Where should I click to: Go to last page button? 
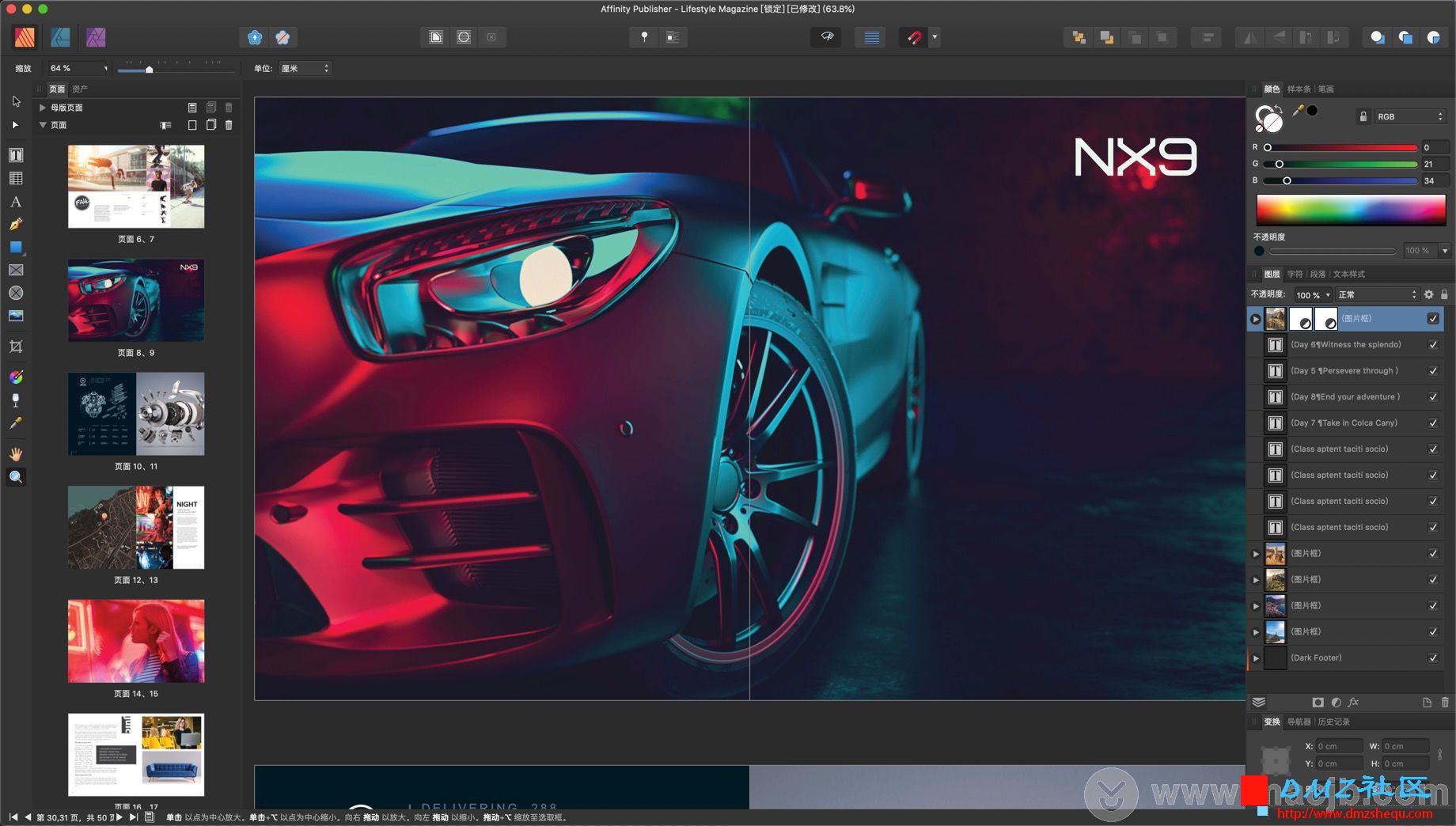[134, 817]
